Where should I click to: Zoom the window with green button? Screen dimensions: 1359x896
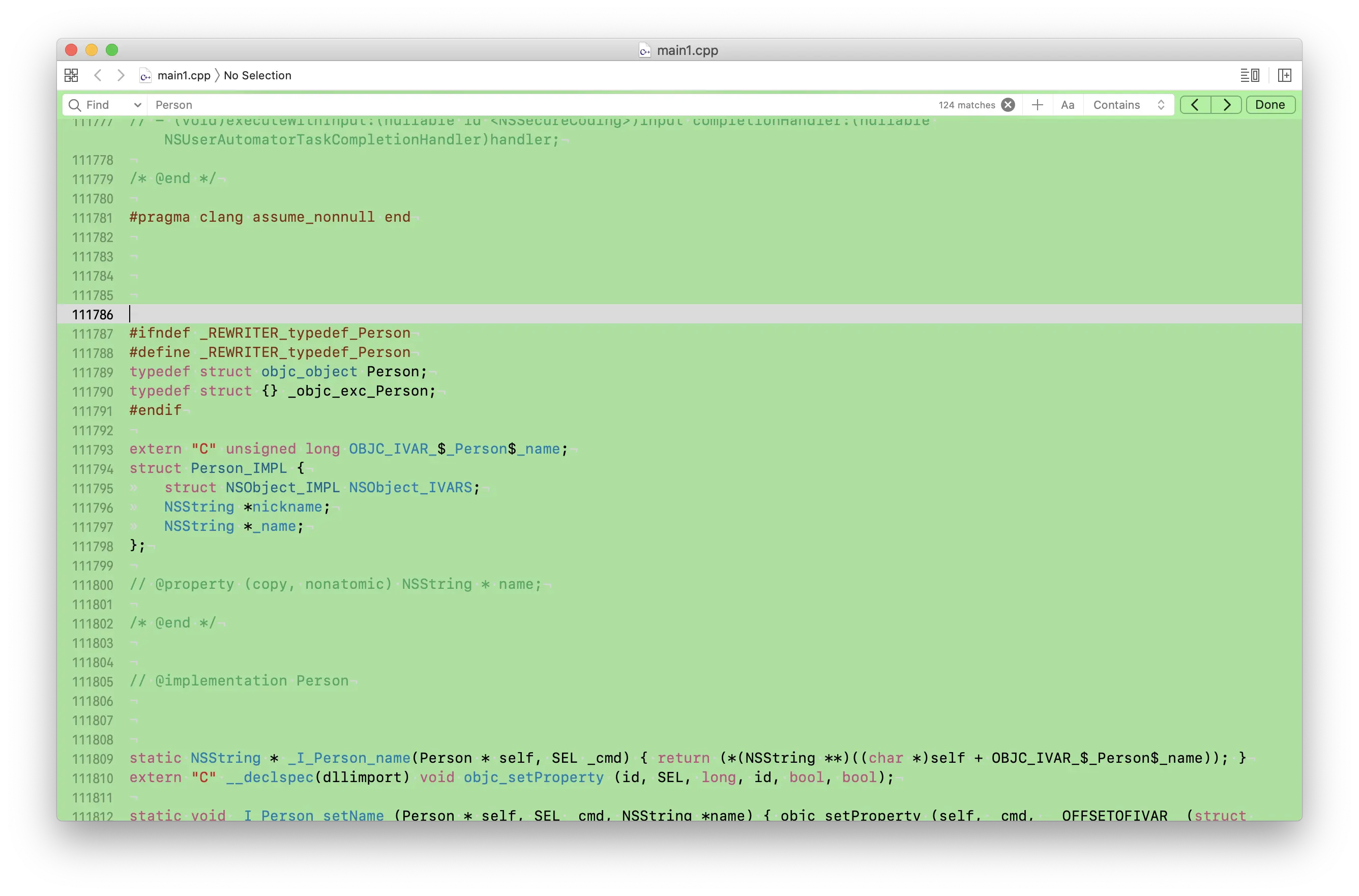point(112,50)
